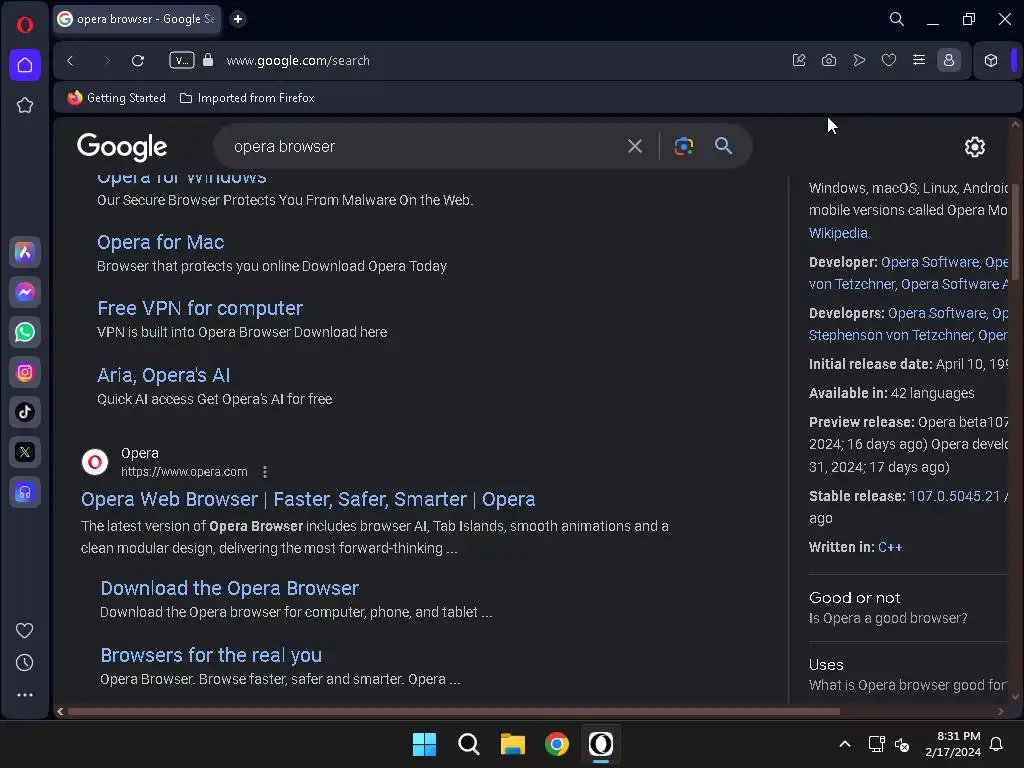Image resolution: width=1024 pixels, height=768 pixels.
Task: Open the profile account icon
Action: tap(949, 60)
